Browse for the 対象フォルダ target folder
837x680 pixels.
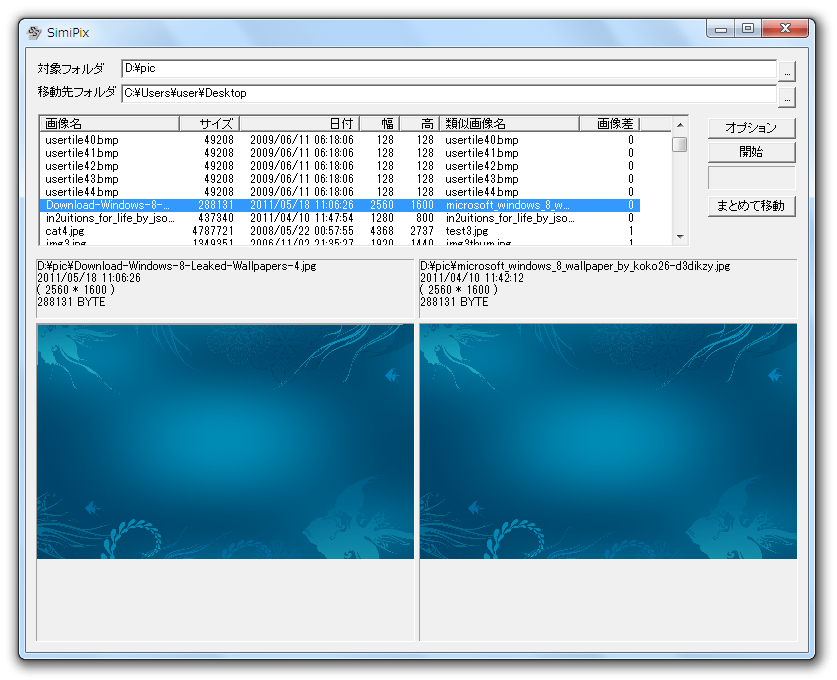point(787,71)
